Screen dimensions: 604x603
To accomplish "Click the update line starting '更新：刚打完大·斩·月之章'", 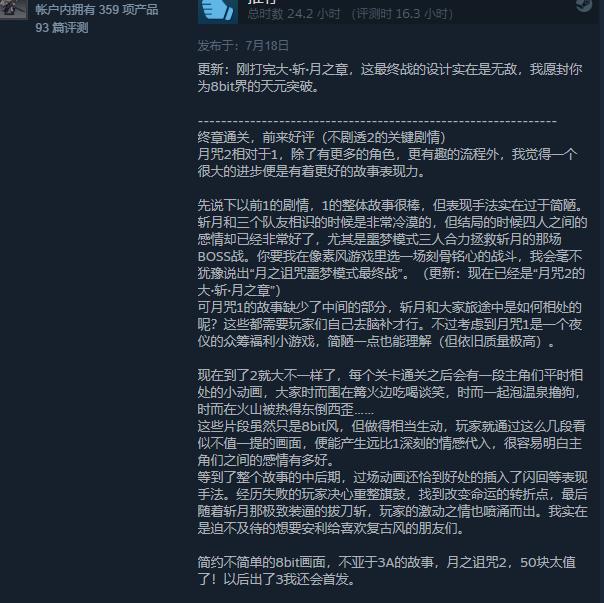I will click(390, 69).
